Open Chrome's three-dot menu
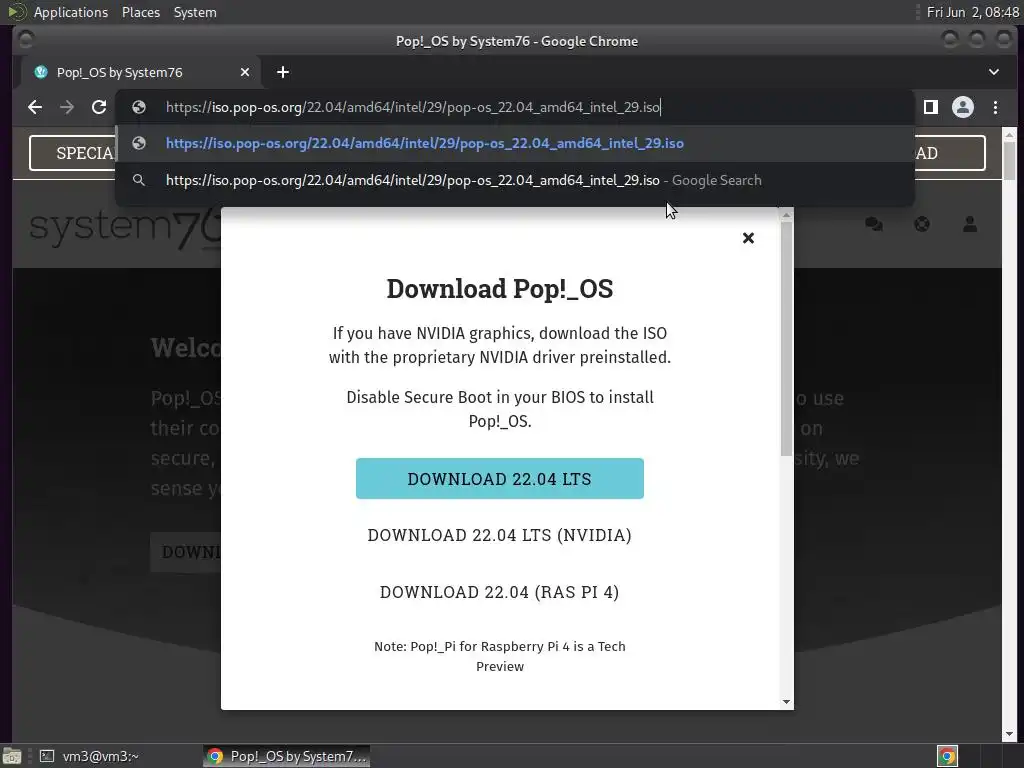The image size is (1024, 768). tap(995, 107)
